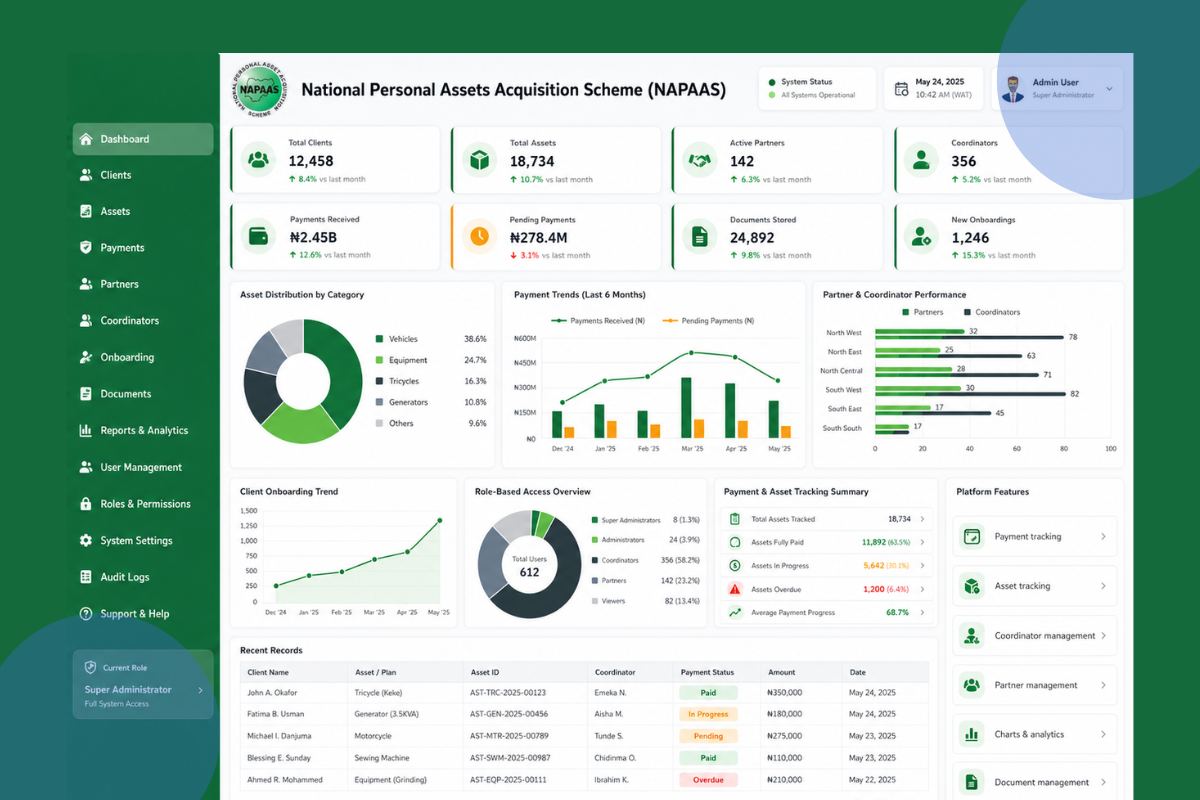Click the System Status indicator card

[x=817, y=88]
